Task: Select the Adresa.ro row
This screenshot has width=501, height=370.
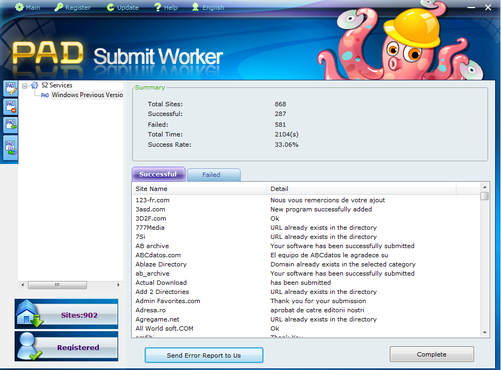Action: [306, 310]
